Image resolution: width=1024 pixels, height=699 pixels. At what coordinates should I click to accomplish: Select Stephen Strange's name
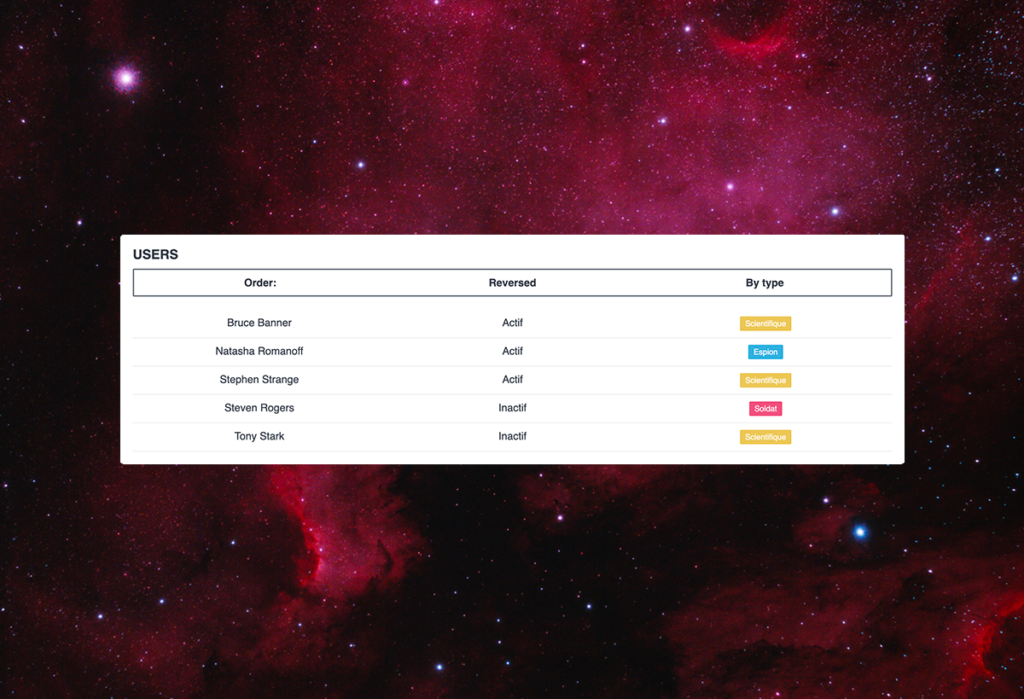[259, 380]
